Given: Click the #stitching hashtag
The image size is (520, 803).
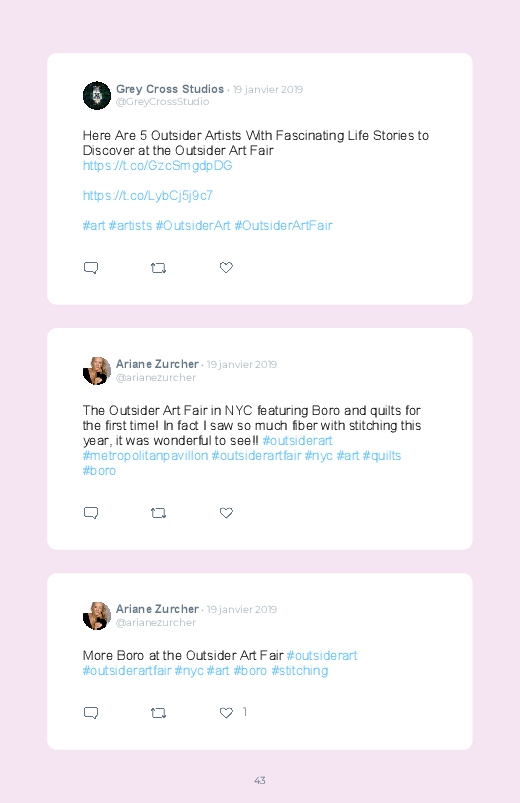Looking at the screenshot, I should coord(300,670).
